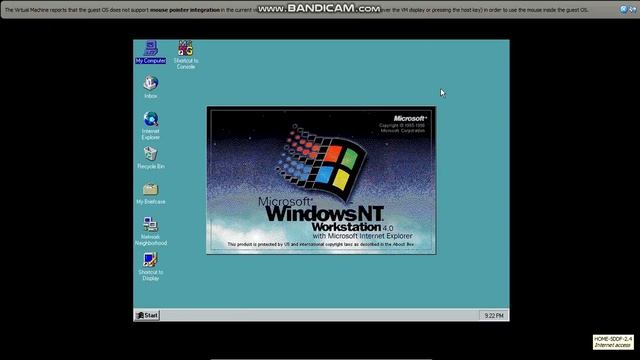The height and width of the screenshot is (360, 640).
Task: Click the Windows NT Workstation splash image
Action: (x=321, y=180)
